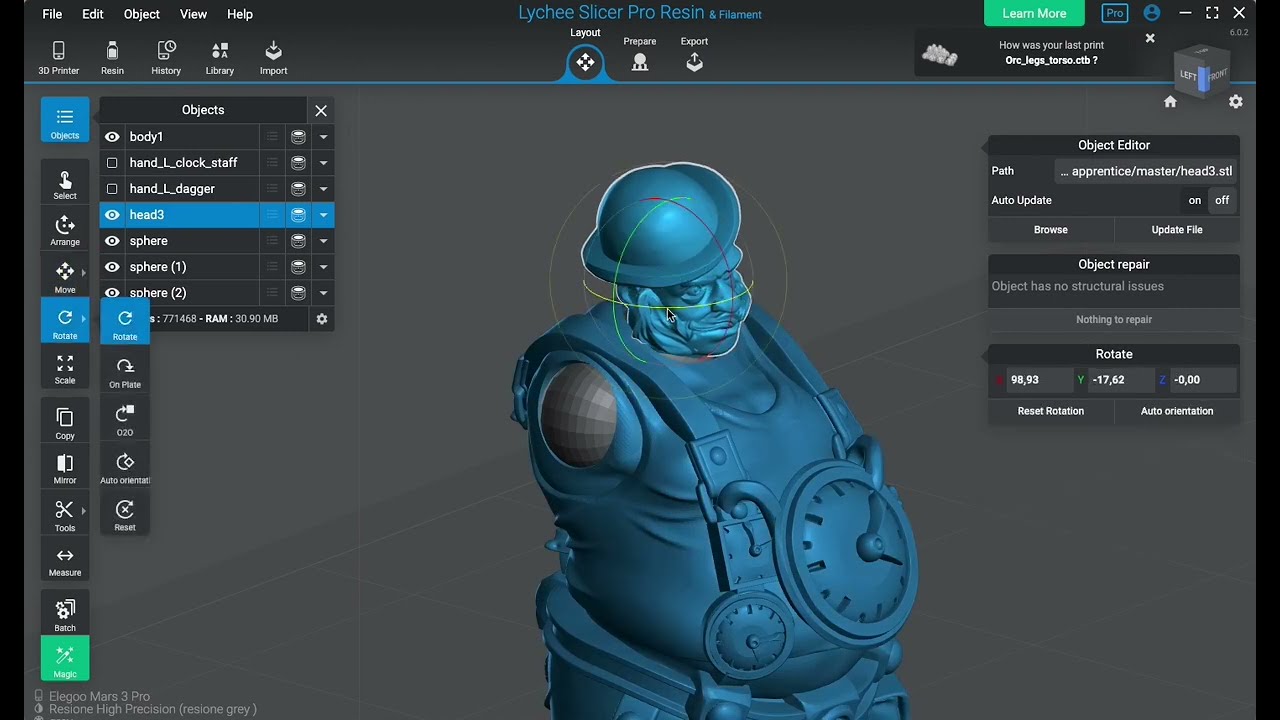Image resolution: width=1280 pixels, height=720 pixels.
Task: Expand the head3 row dropdown
Action: [323, 215]
